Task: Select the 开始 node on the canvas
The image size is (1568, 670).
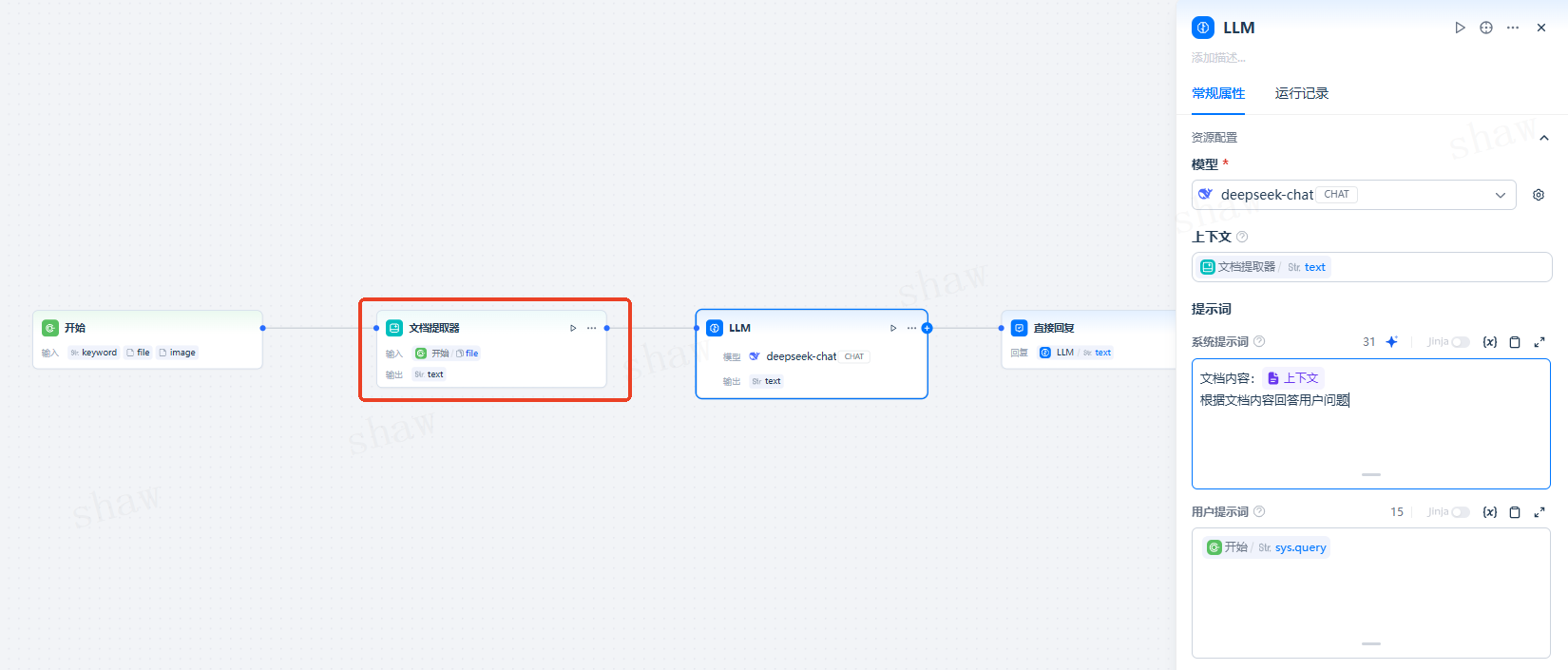Action: point(147,329)
